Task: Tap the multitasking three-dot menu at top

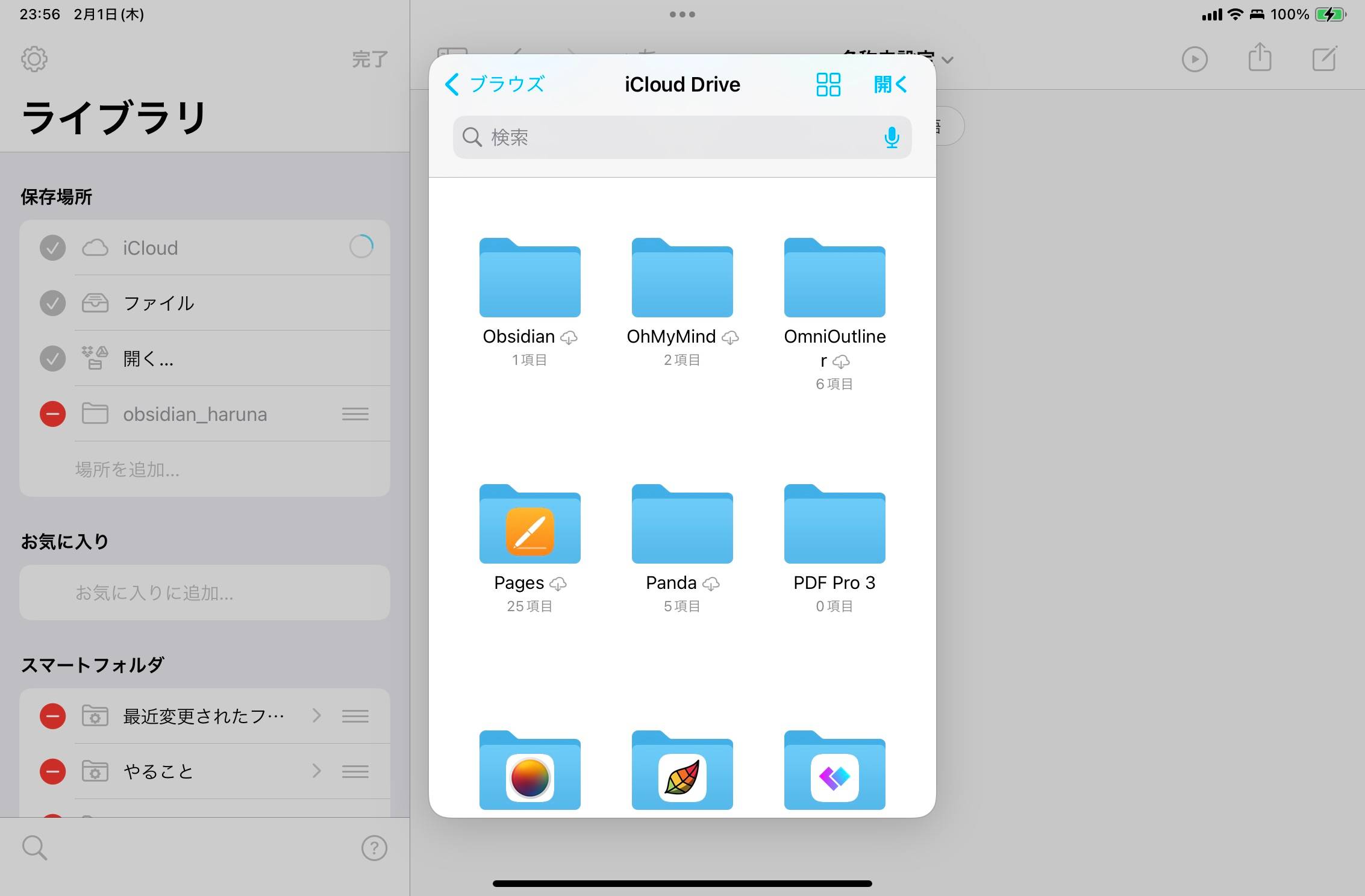Action: [682, 14]
